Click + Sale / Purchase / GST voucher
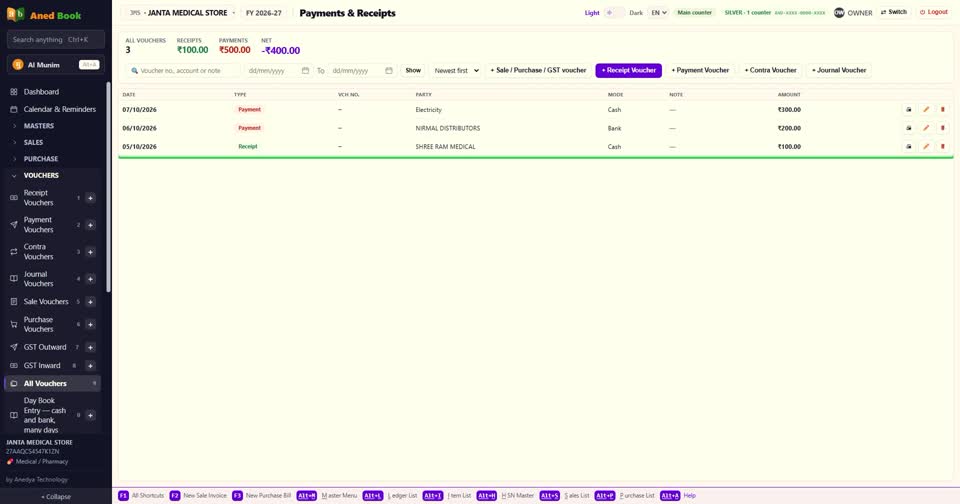 tap(538, 70)
